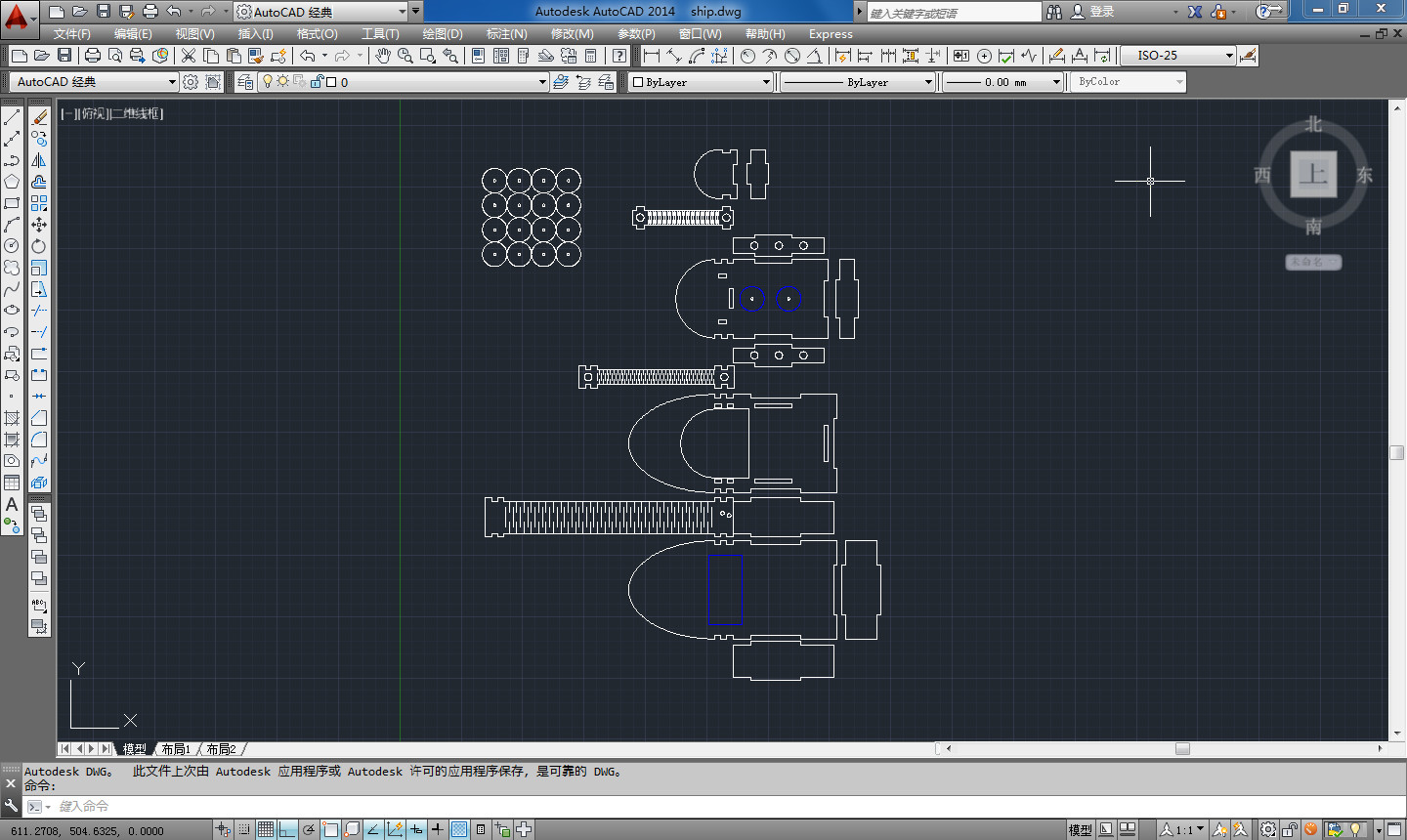Activate the Rotate modify tool
This screenshot has width=1407, height=840.
click(x=39, y=246)
